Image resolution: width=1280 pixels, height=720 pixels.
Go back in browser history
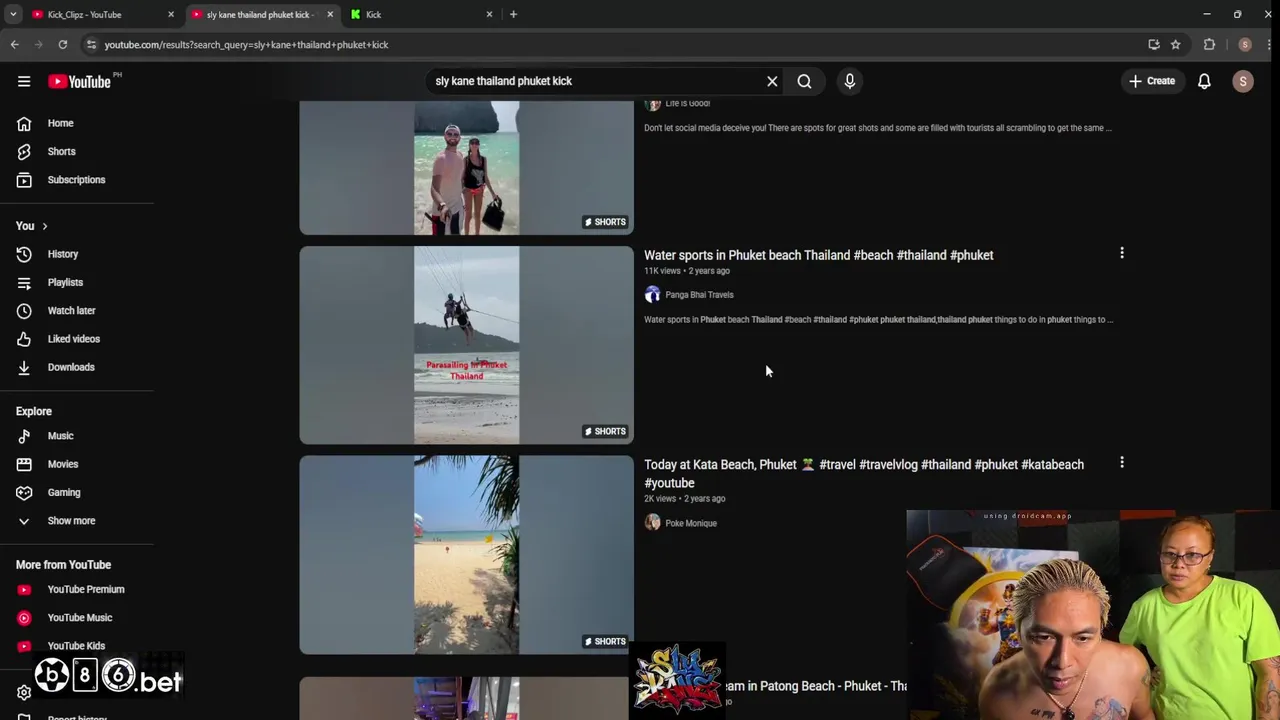14,44
